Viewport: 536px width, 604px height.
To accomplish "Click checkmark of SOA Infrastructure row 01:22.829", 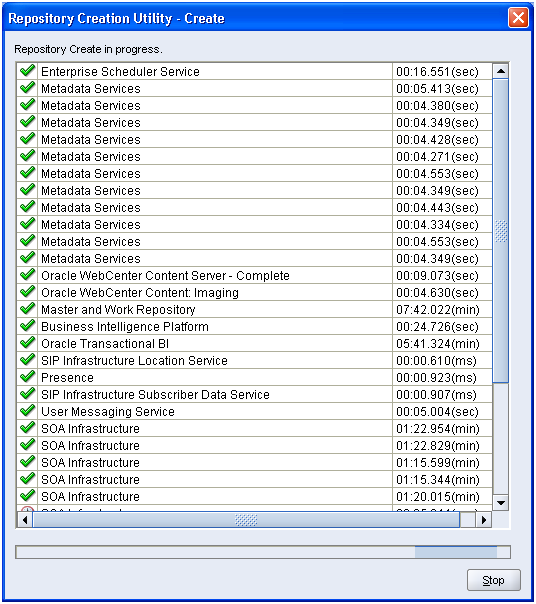I will (x=27, y=445).
